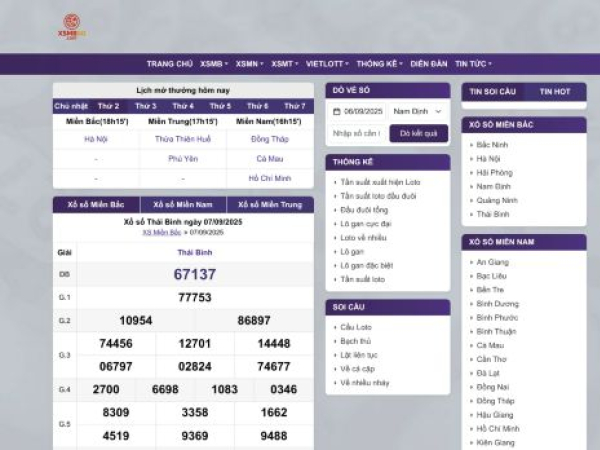Image resolution: width=600 pixels, height=450 pixels.
Task: Click the 06/09/2025 date field
Action: [x=357, y=111]
